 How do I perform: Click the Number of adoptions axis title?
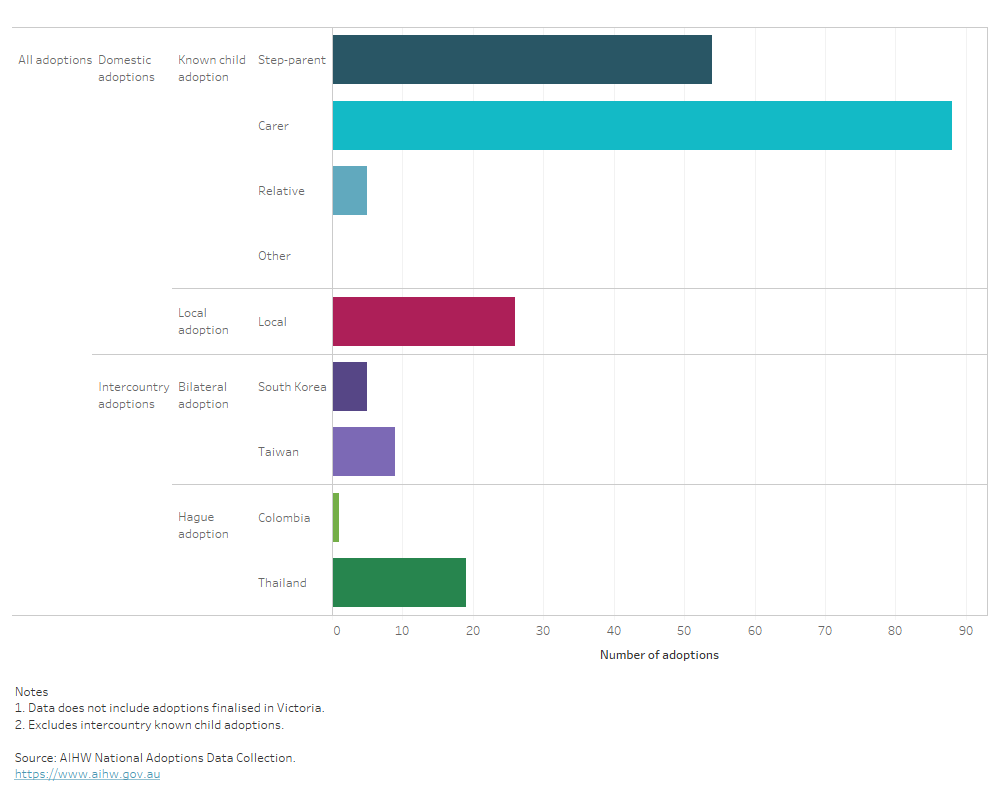coord(659,655)
